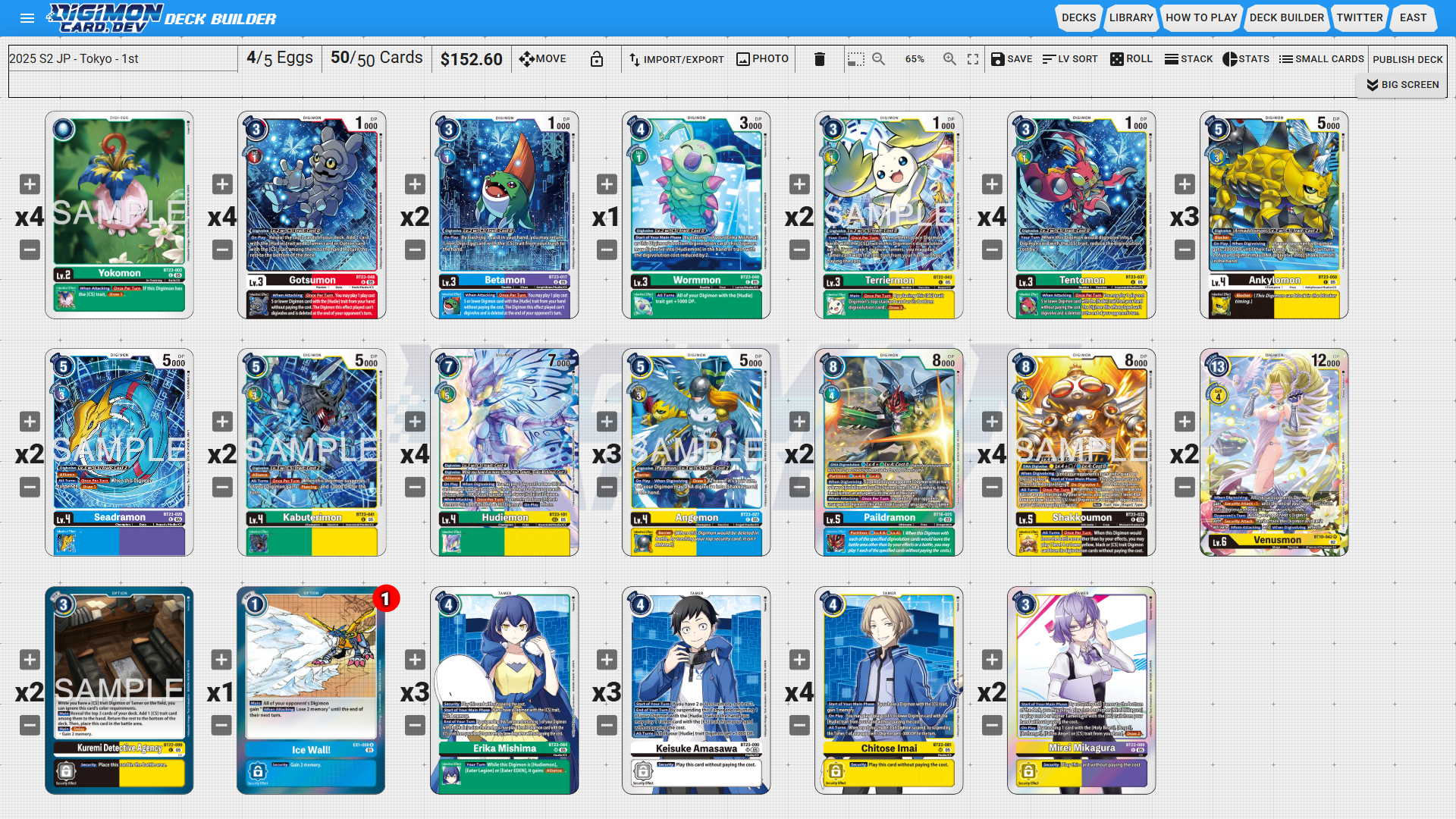
Task: Go to the HOW TO PLAY tab
Action: (1200, 17)
